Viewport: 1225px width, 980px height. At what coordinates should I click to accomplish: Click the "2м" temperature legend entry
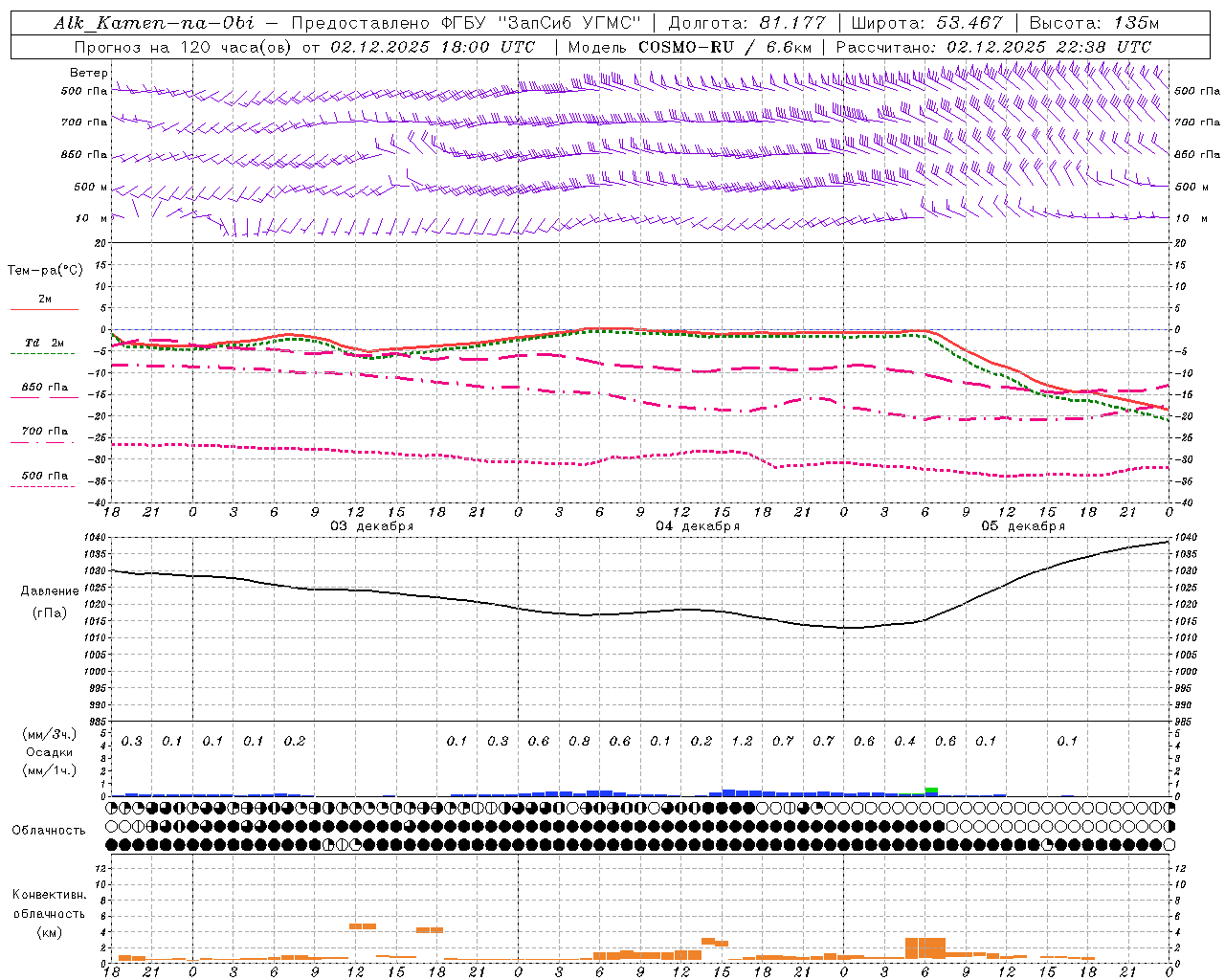tap(45, 299)
